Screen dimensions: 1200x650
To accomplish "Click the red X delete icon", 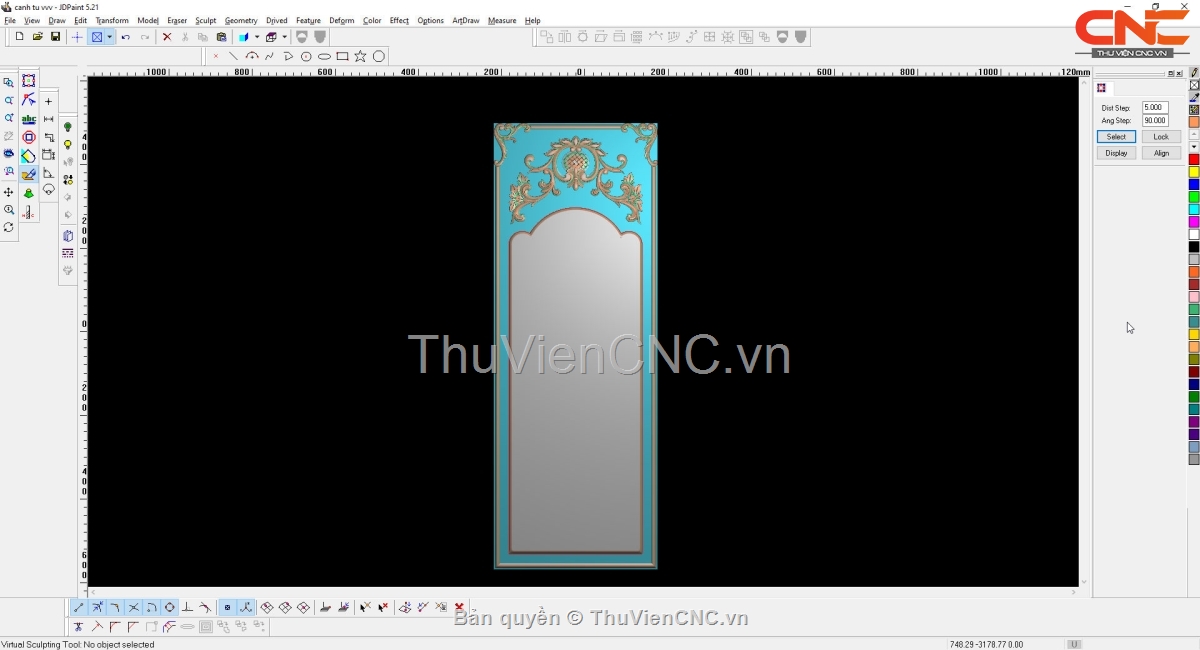I will click(x=167, y=37).
